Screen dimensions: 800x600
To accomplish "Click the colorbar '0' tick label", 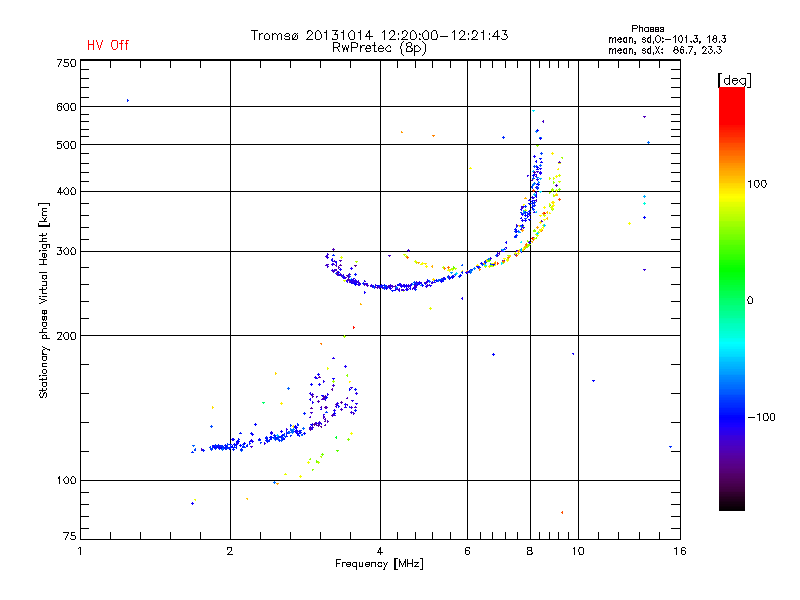I will (x=750, y=301).
